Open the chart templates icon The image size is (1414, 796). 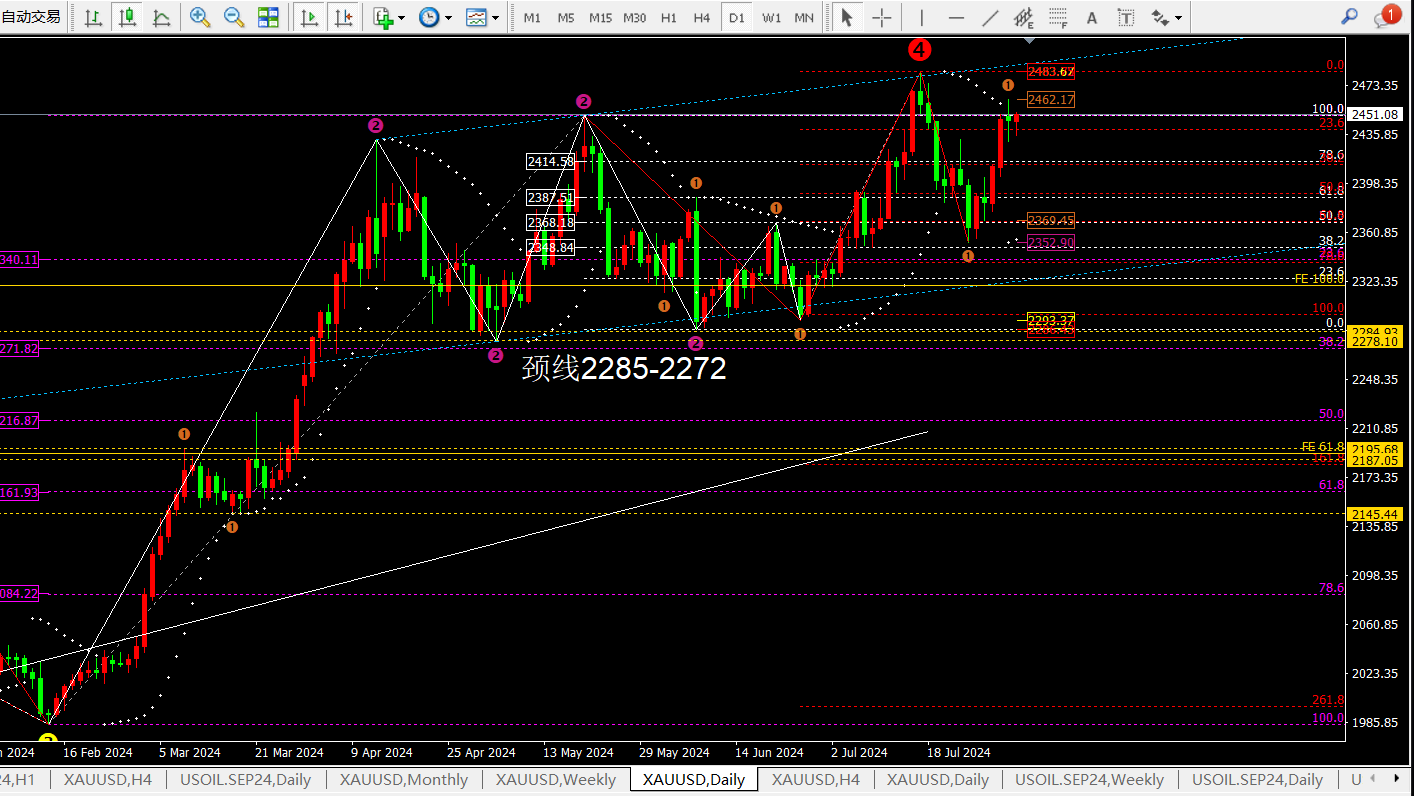[476, 17]
